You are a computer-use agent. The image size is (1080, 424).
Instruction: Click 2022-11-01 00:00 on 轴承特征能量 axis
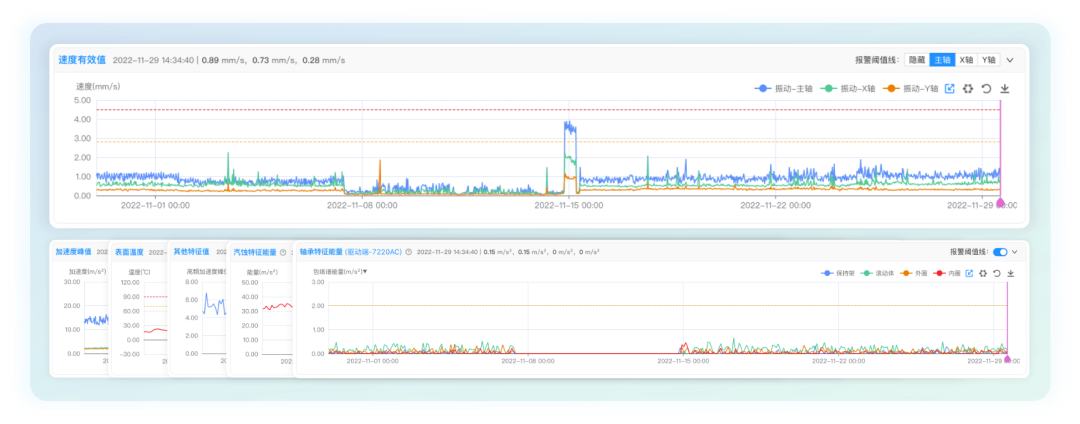point(373,360)
